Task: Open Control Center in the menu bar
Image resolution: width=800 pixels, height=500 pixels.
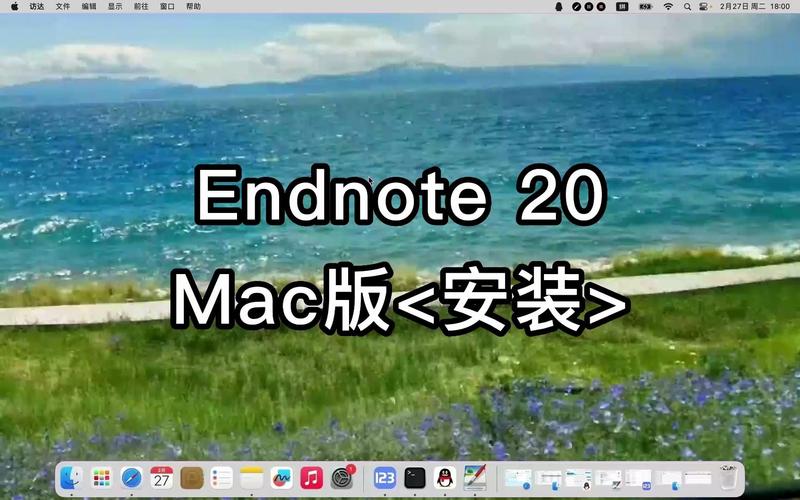Action: [x=705, y=7]
